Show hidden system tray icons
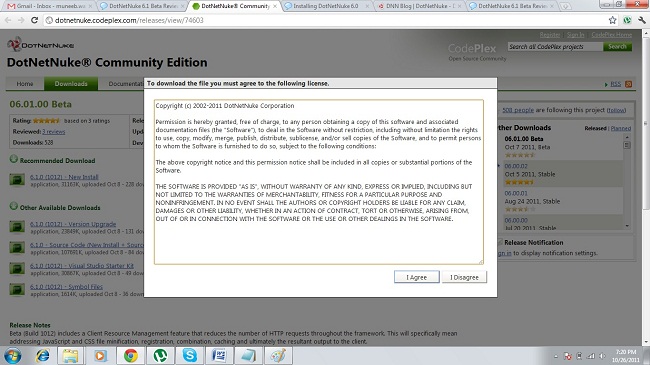Viewport: 650px width, 365px height. click(556, 356)
